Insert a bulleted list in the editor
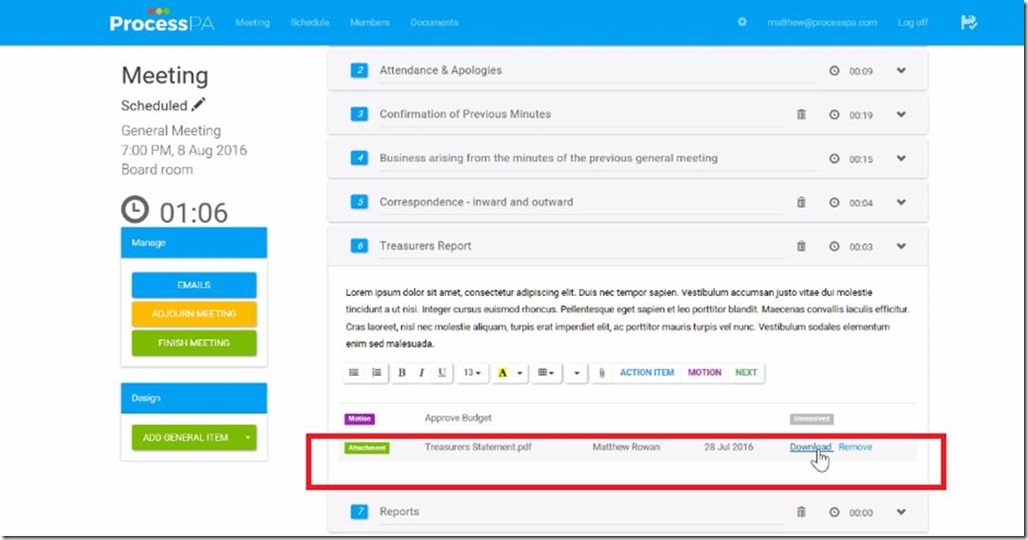This screenshot has height=540, width=1028. (x=354, y=373)
